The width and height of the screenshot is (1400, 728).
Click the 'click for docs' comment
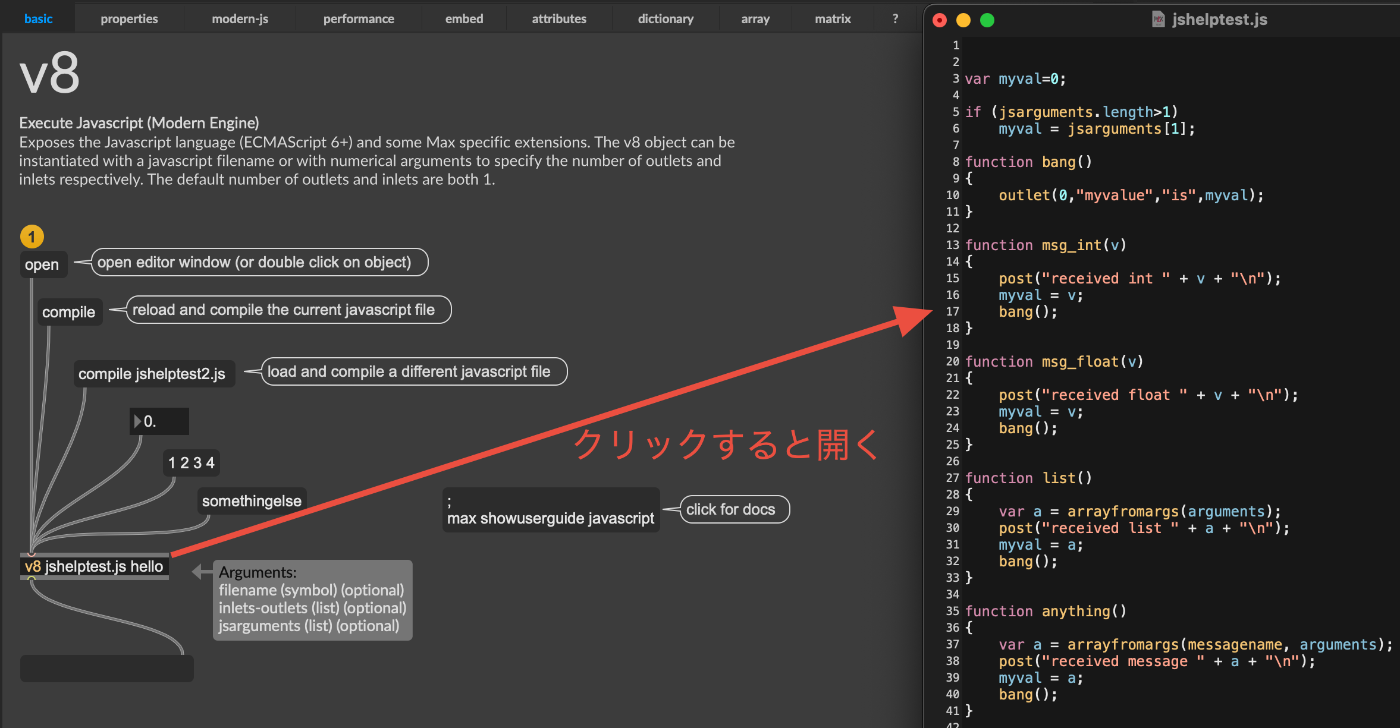pyautogui.click(x=734, y=509)
